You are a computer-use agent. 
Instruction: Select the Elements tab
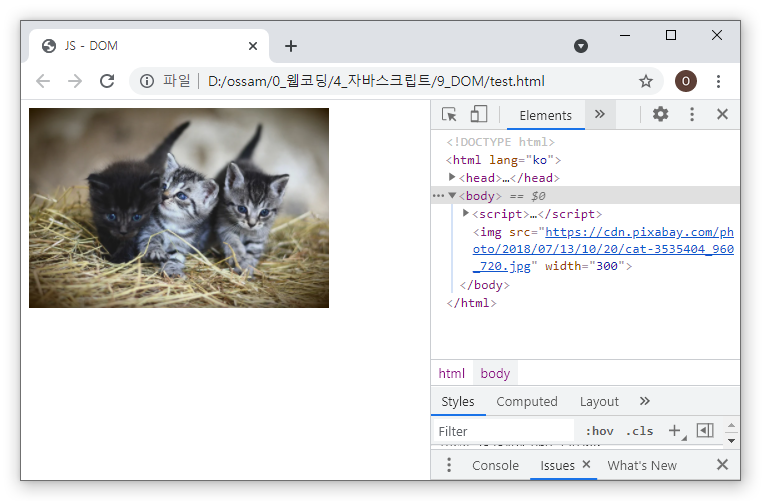tap(545, 116)
